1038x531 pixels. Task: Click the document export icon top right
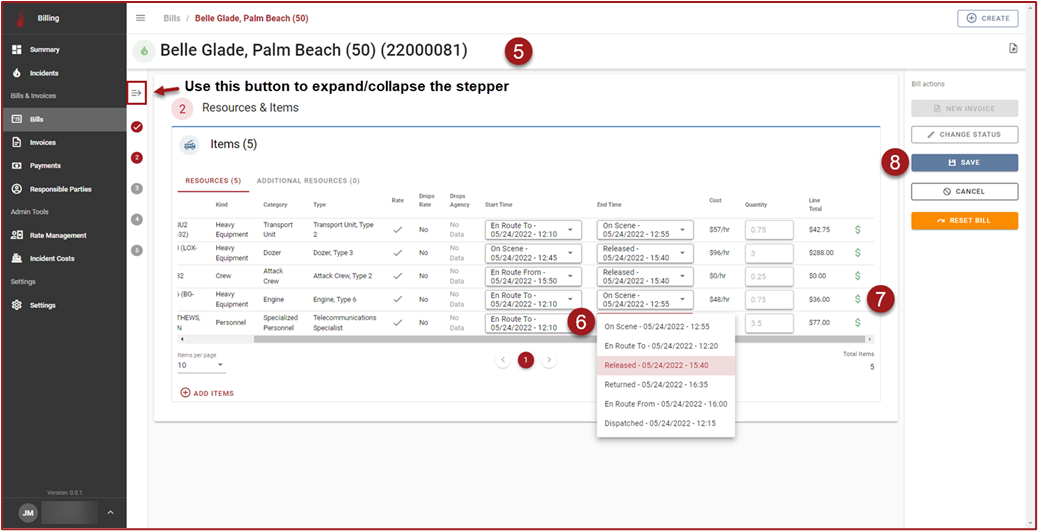tap(1013, 49)
